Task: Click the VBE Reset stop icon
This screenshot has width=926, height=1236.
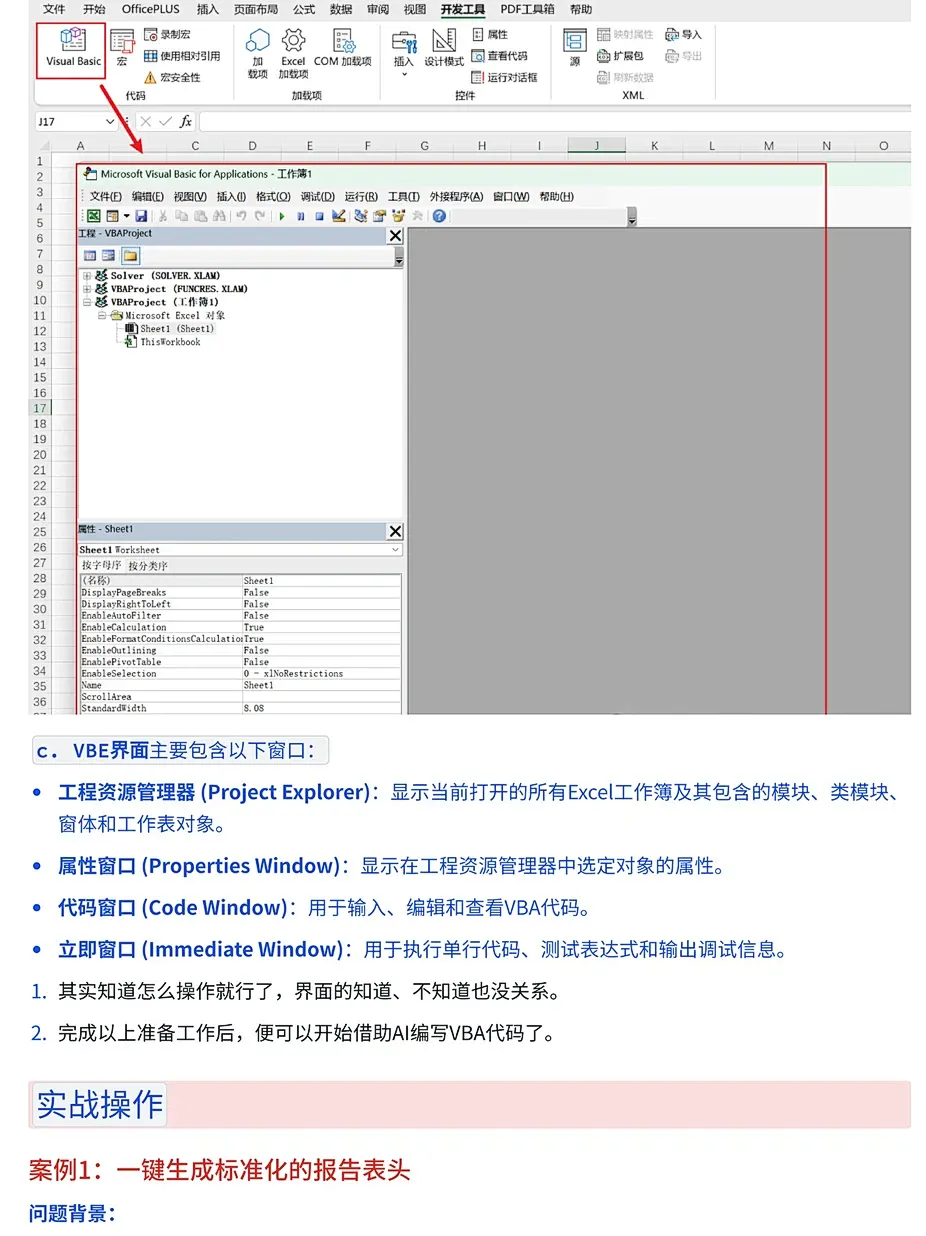Action: pos(320,216)
